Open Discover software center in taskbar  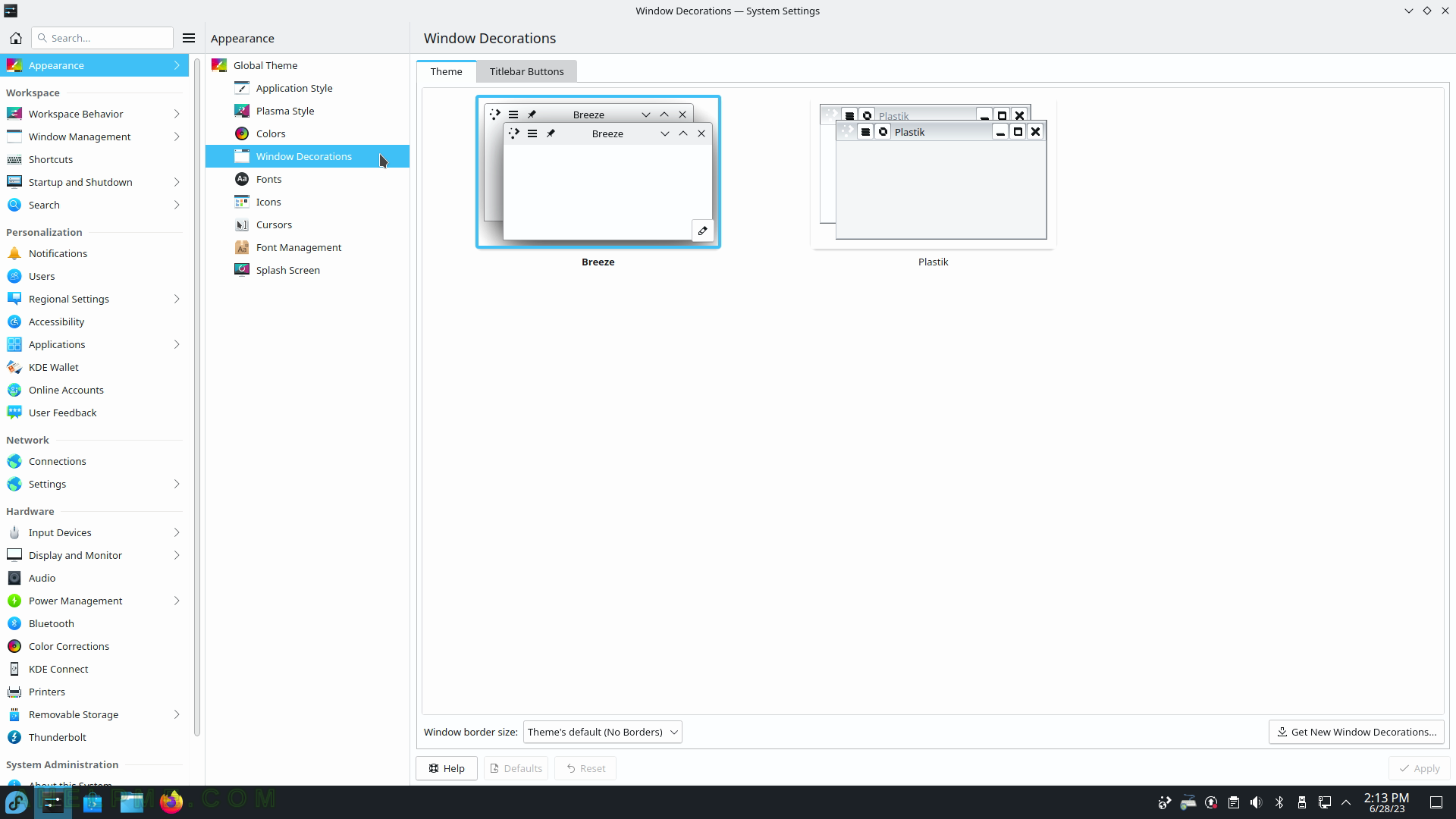pyautogui.click(x=93, y=802)
